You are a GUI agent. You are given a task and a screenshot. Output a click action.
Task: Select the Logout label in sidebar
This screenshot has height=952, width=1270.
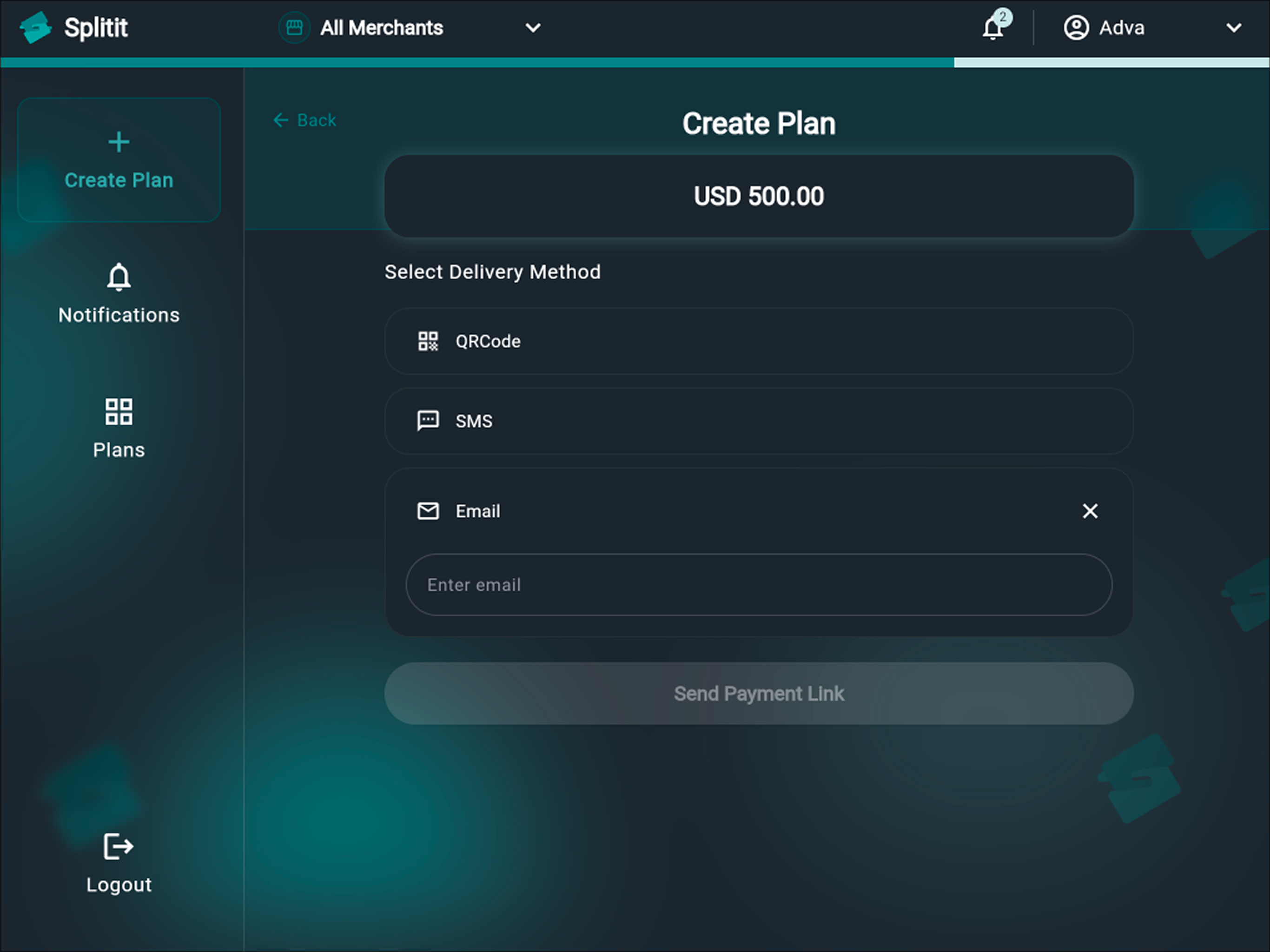(x=119, y=885)
